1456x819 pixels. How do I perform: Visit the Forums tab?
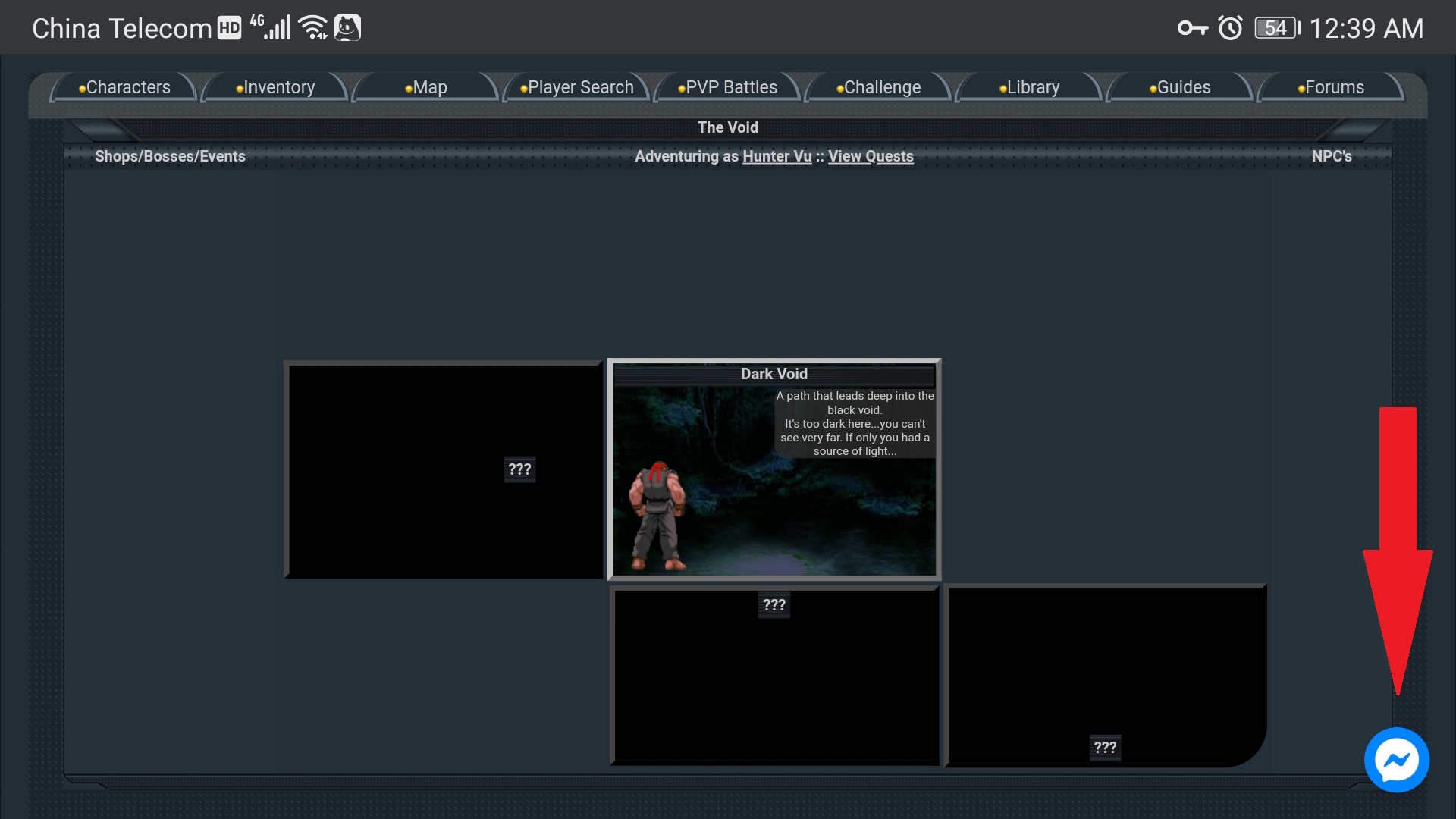click(x=1332, y=87)
